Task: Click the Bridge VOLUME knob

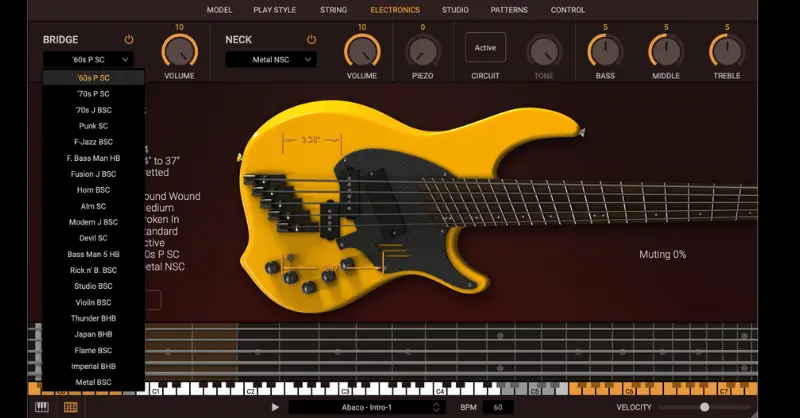Action: click(179, 51)
